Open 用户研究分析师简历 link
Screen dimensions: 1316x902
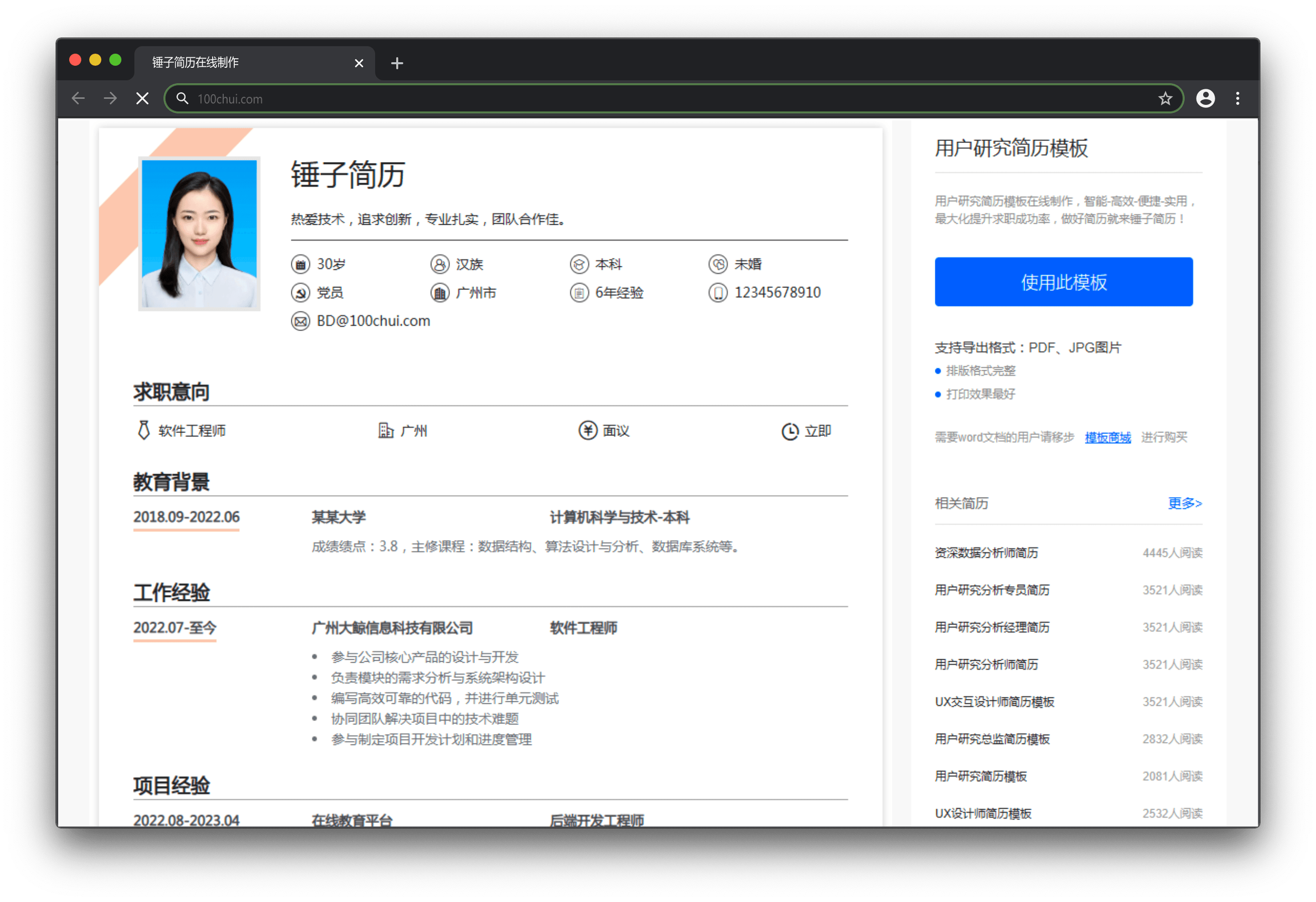986,664
